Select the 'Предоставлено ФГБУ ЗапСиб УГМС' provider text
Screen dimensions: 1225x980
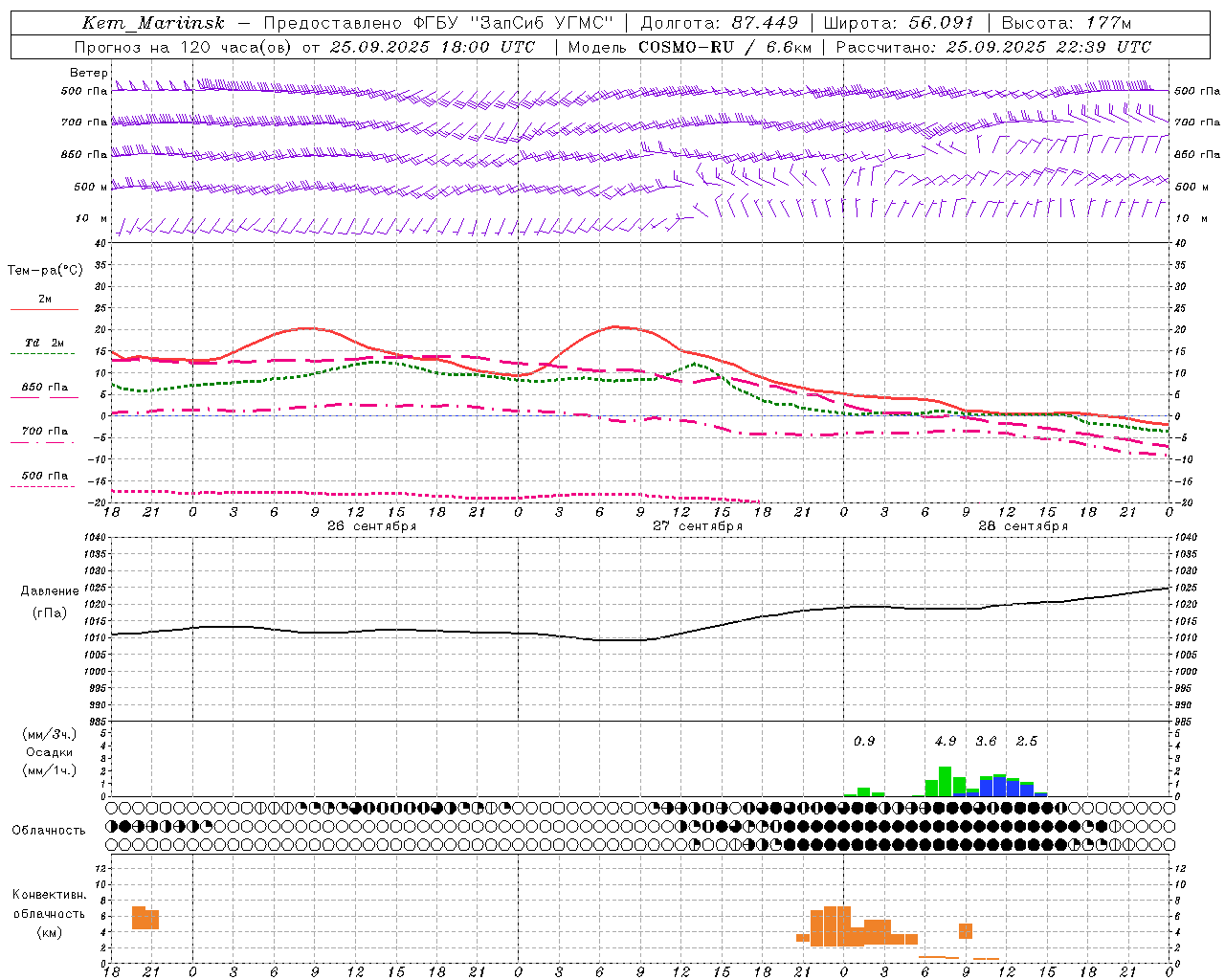click(x=438, y=23)
